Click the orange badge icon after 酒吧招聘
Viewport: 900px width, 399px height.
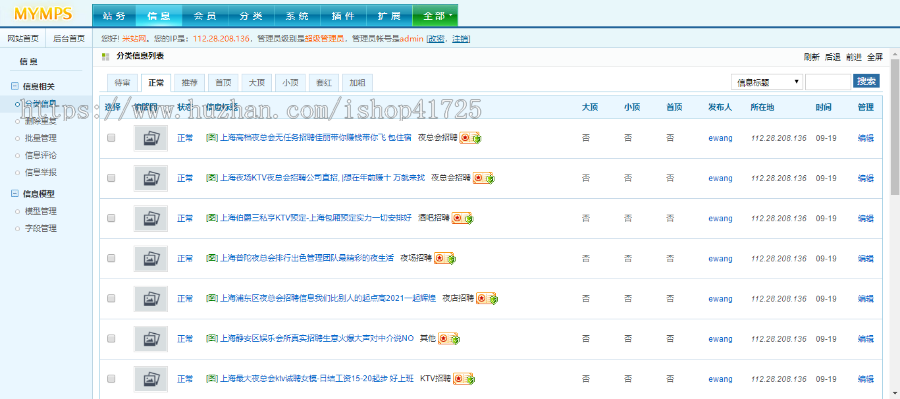(x=462, y=218)
